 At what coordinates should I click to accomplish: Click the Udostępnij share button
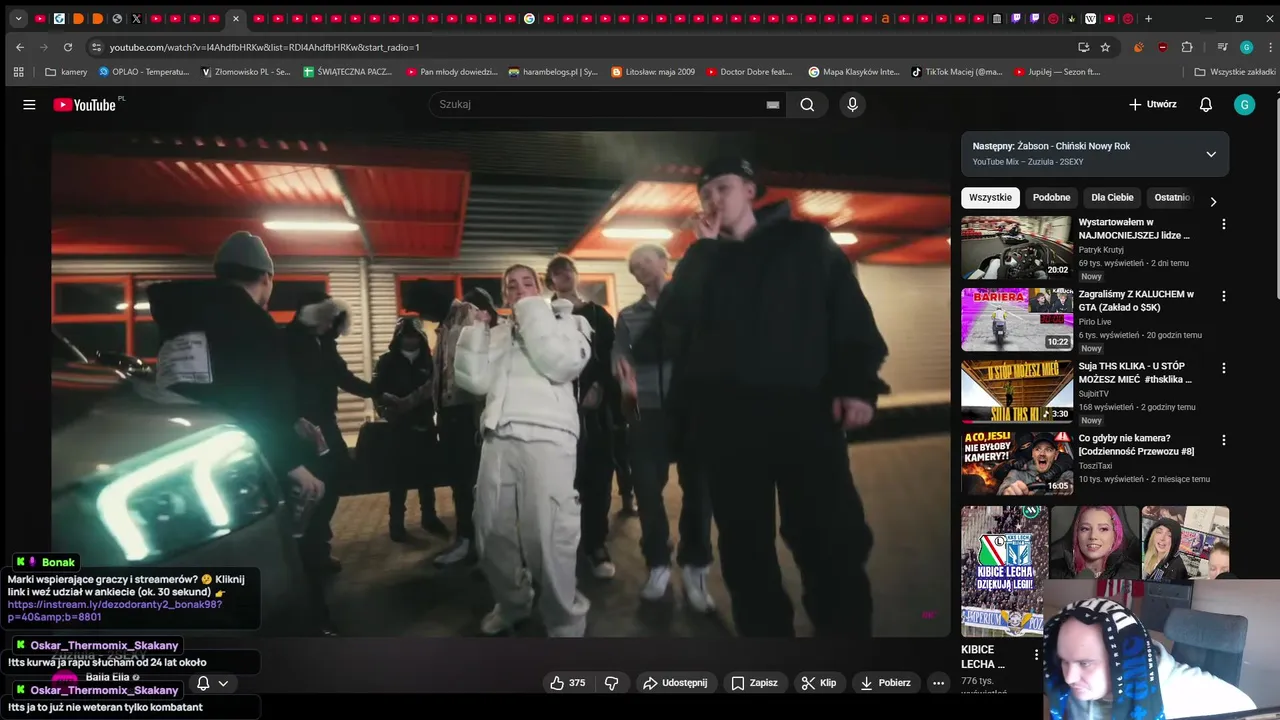tap(675, 683)
